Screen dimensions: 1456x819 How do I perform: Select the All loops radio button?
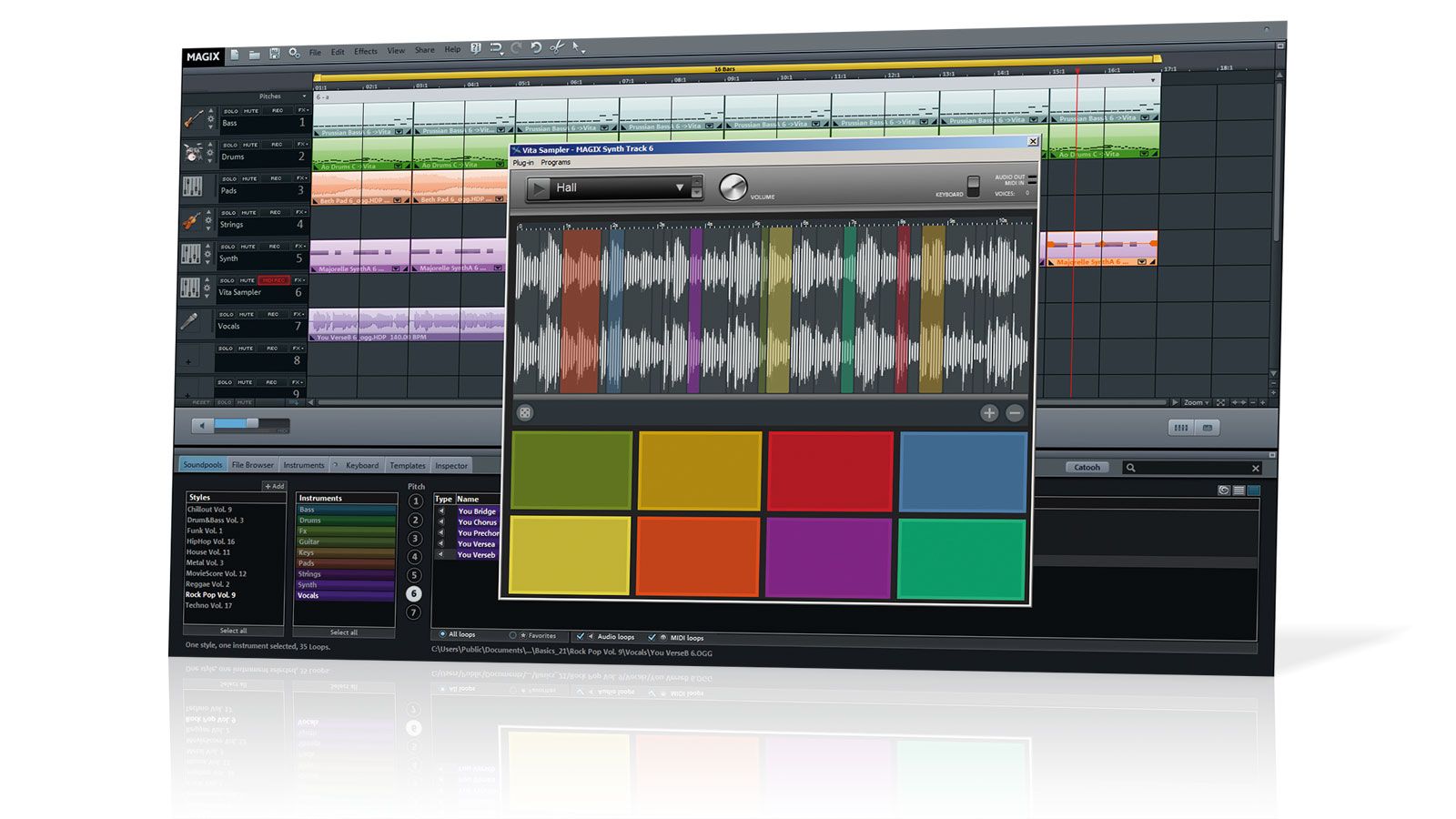[x=442, y=634]
